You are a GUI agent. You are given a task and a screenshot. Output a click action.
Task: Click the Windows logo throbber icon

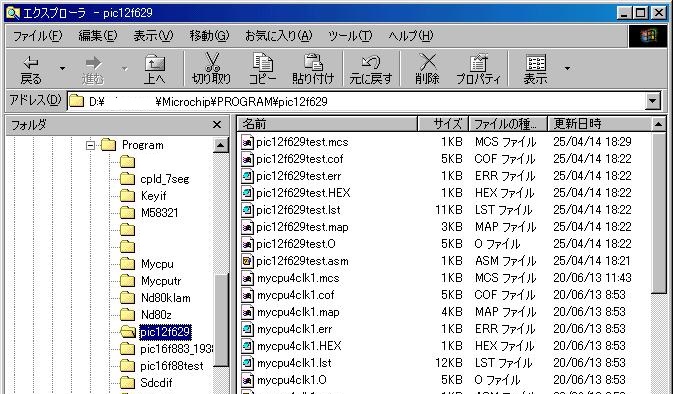648,36
